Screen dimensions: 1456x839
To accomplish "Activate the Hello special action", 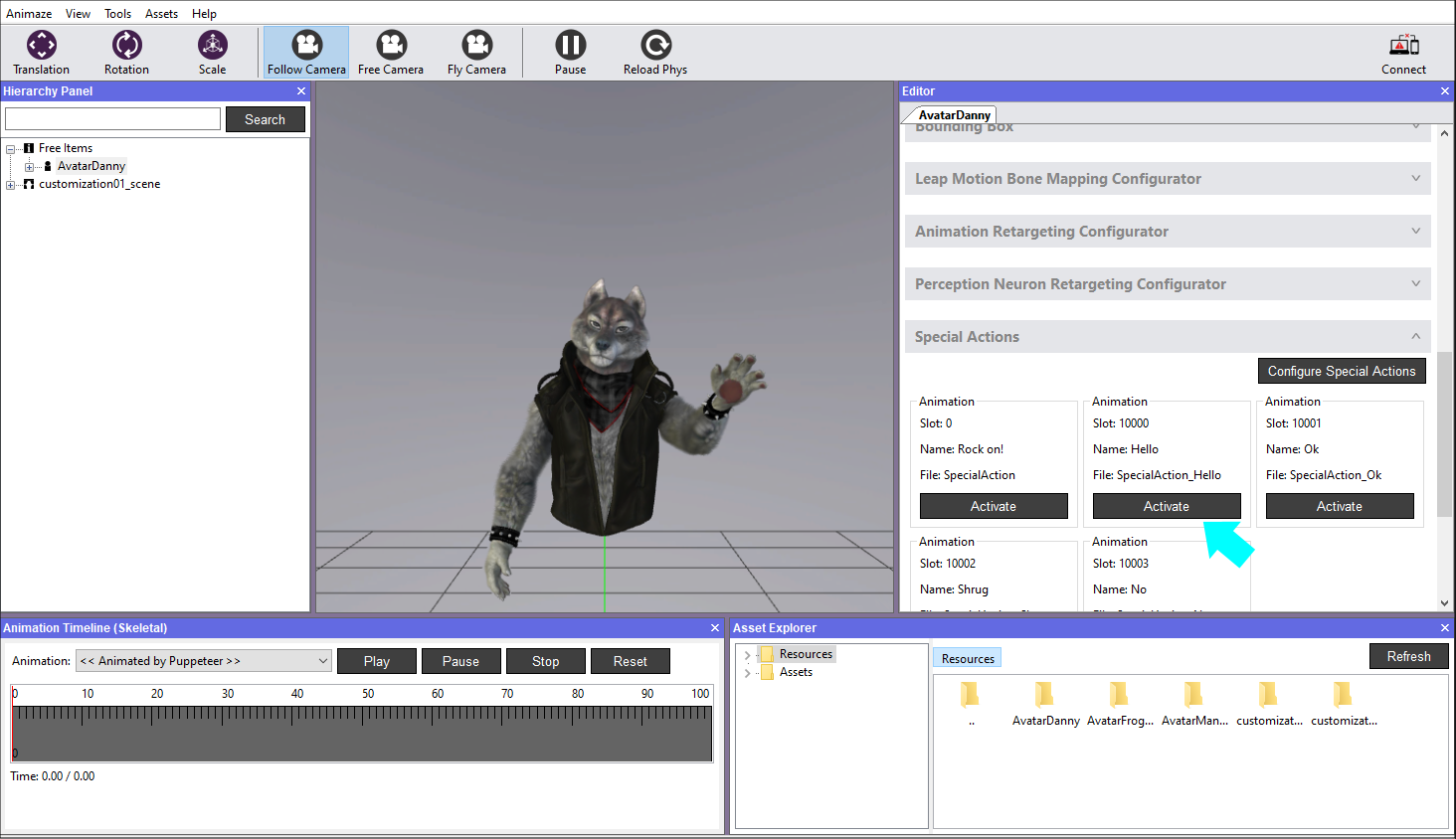I will click(1166, 506).
